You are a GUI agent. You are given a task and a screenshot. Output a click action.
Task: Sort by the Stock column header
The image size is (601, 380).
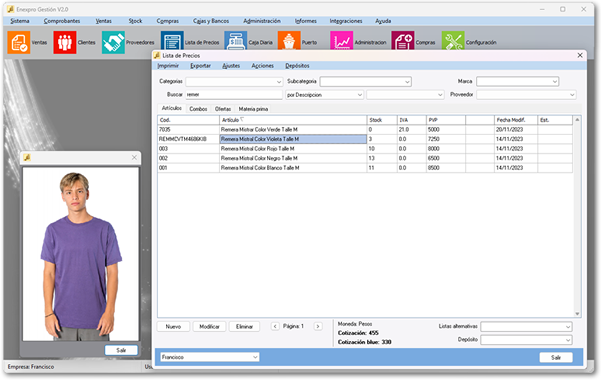382,120
